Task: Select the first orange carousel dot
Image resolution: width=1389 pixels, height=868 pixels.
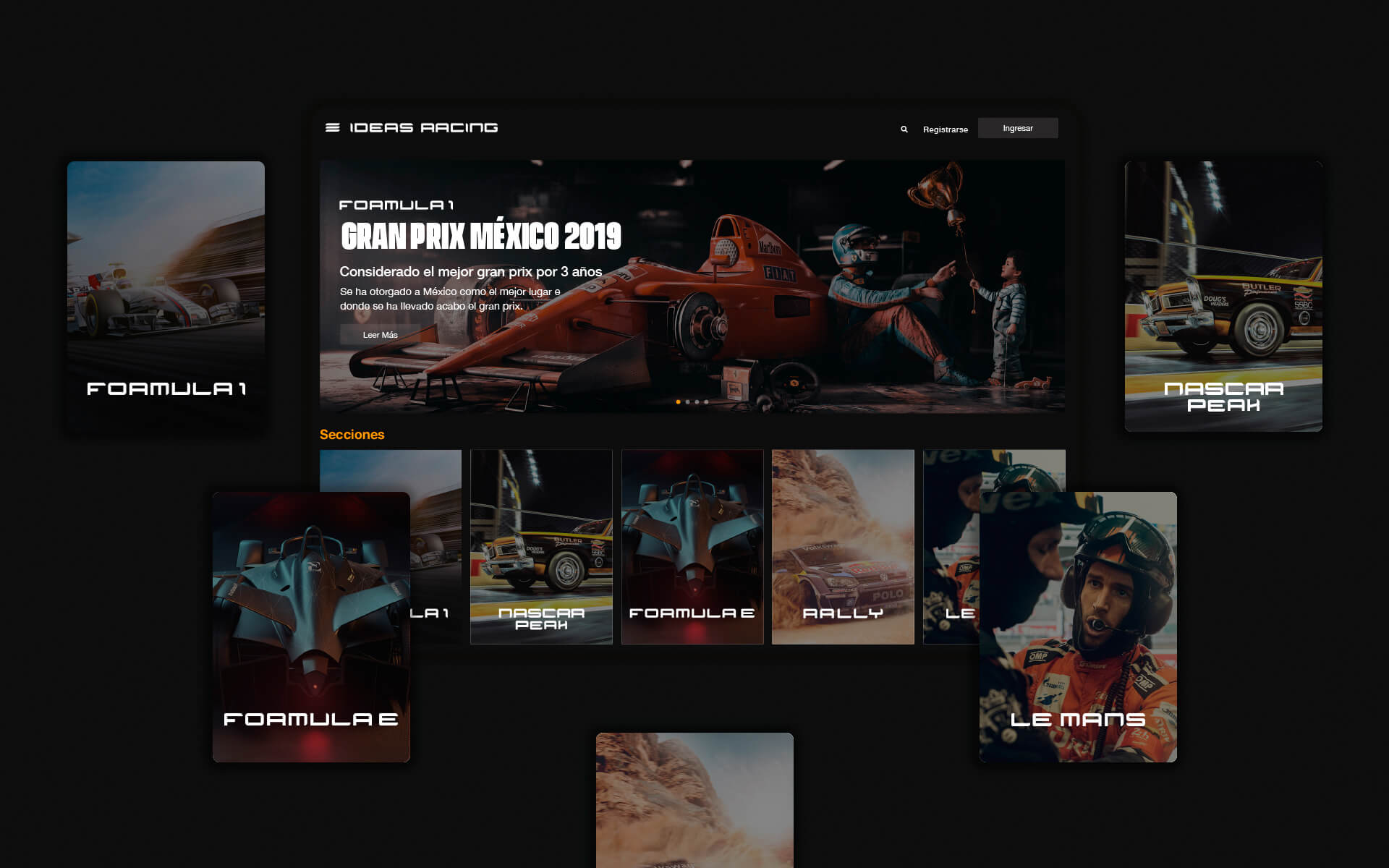Action: point(678,401)
